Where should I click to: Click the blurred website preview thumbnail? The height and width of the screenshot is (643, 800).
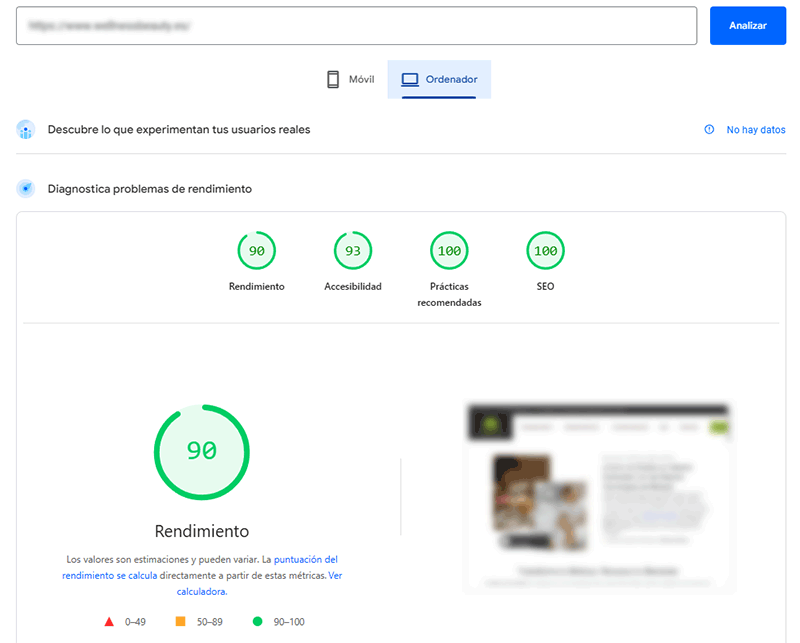point(598,490)
